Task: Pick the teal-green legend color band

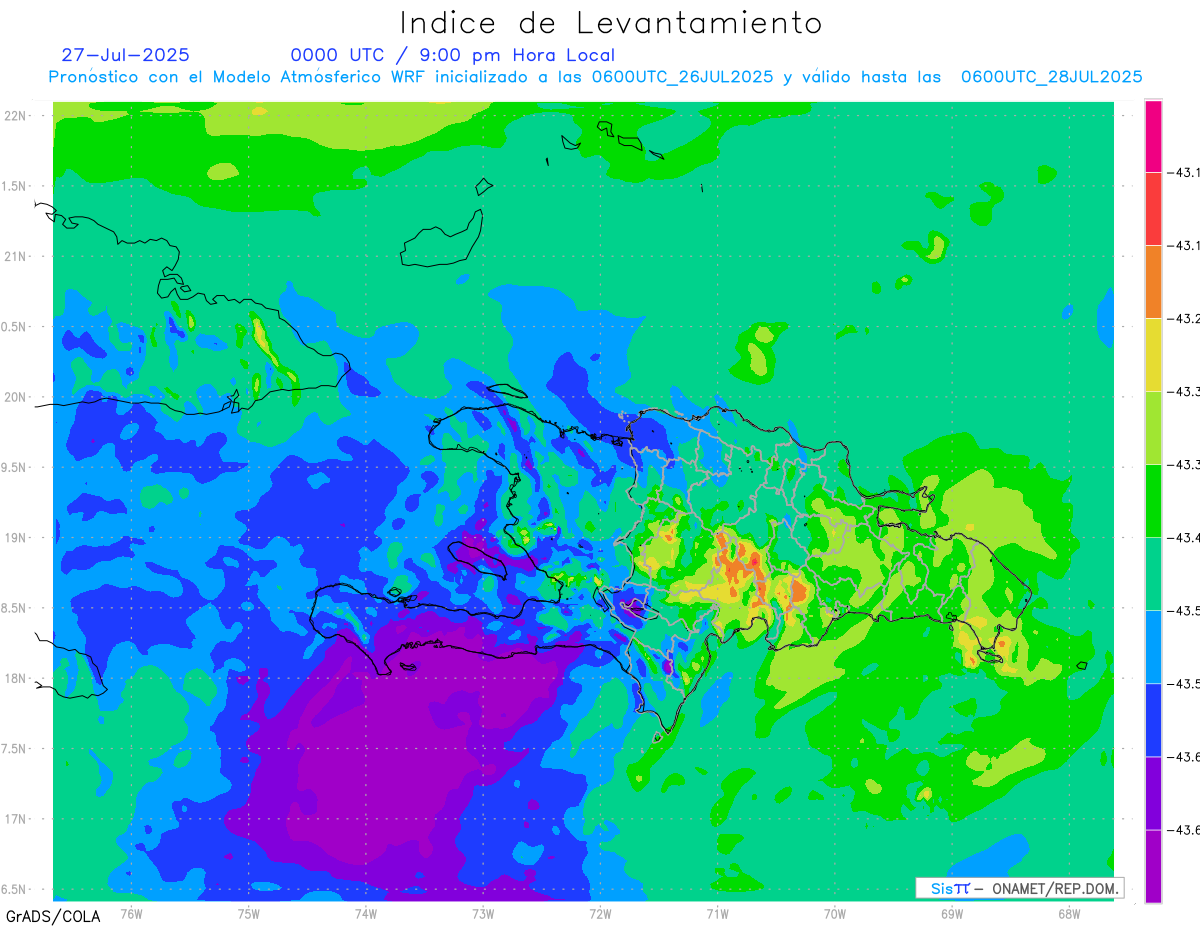Action: coord(1153,574)
